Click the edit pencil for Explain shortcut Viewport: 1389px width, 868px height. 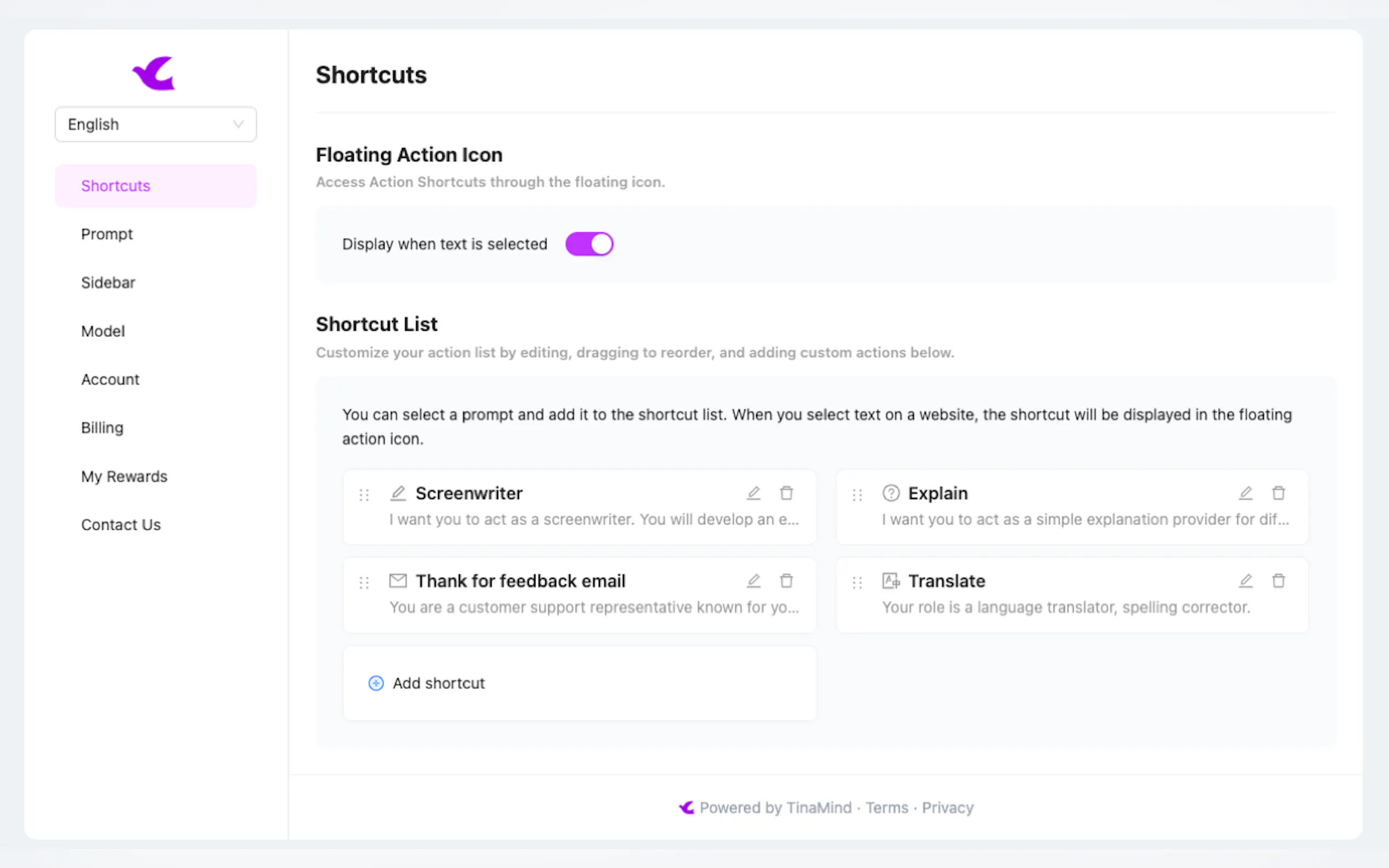1245,493
